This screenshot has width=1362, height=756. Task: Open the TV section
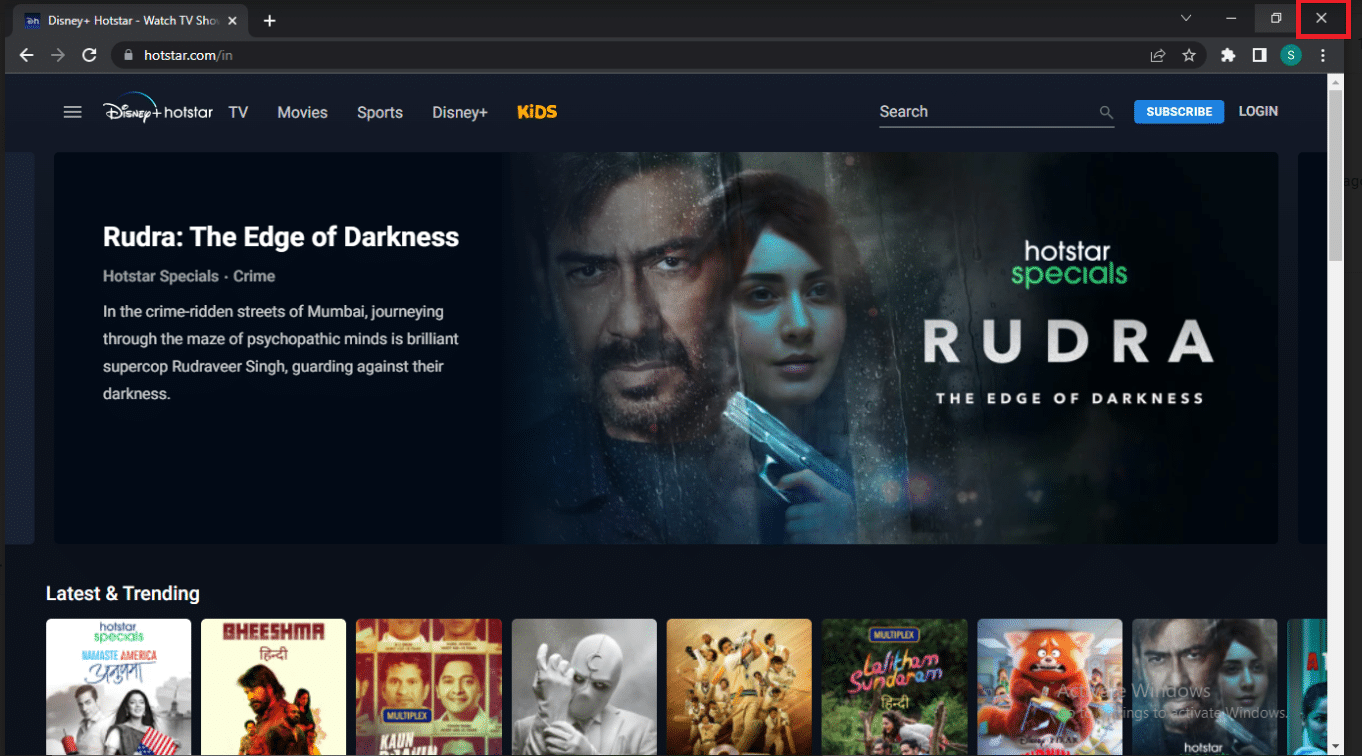pyautogui.click(x=238, y=112)
